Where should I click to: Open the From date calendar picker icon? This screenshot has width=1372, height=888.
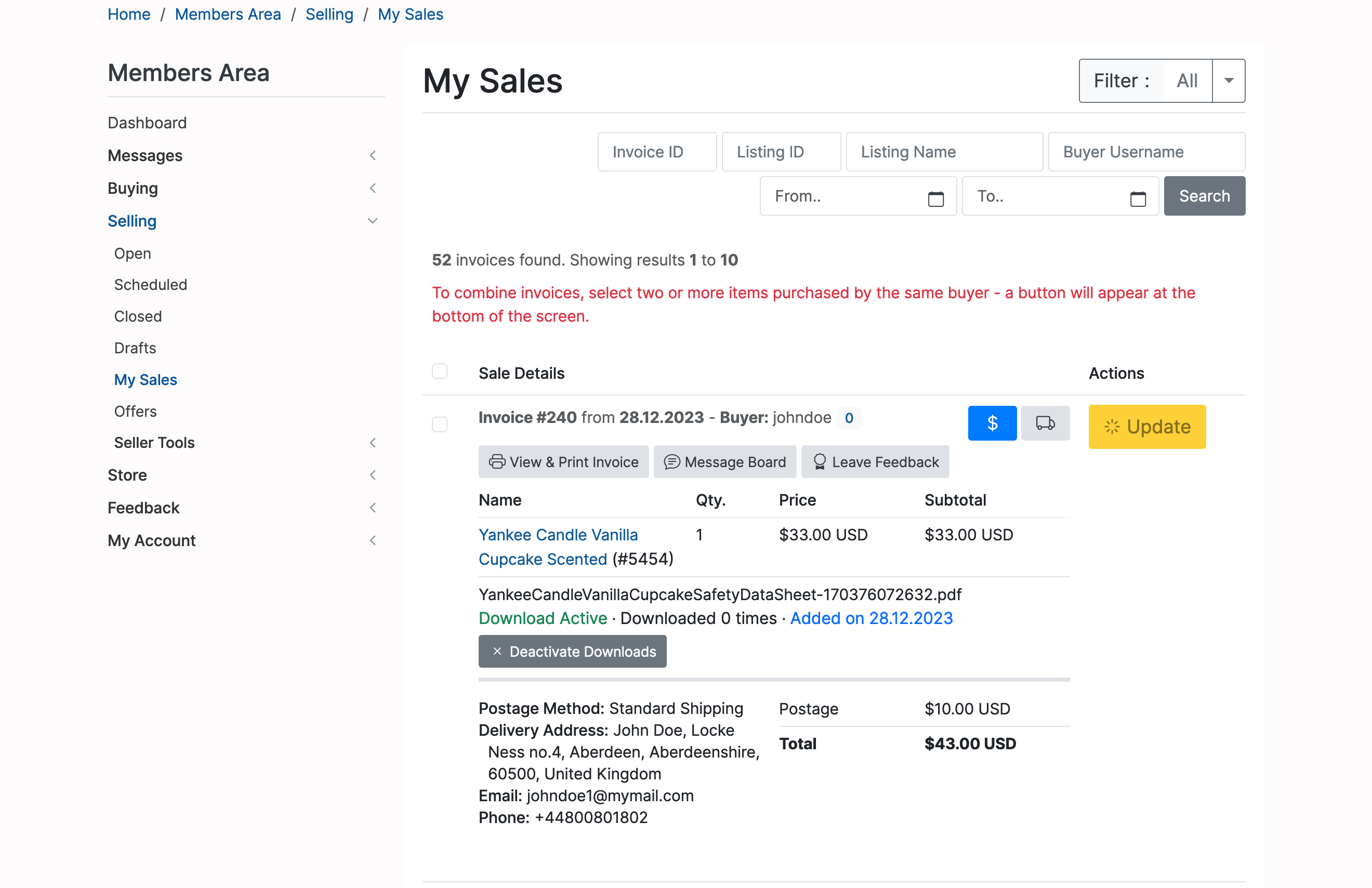coord(935,198)
